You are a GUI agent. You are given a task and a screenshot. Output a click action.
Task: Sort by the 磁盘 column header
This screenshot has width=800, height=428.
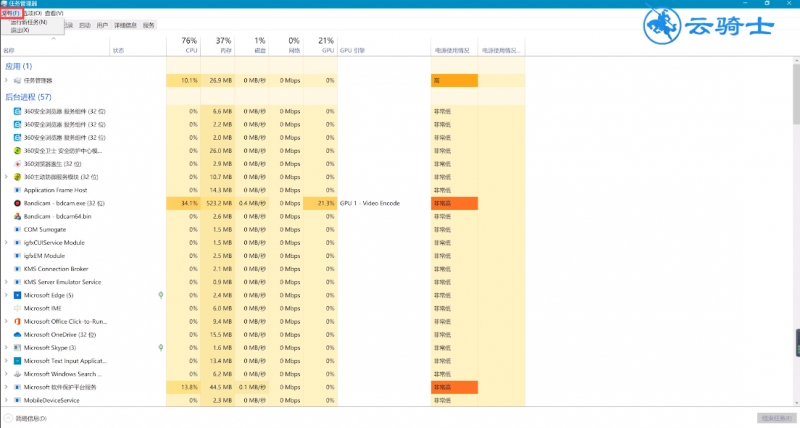pyautogui.click(x=252, y=45)
